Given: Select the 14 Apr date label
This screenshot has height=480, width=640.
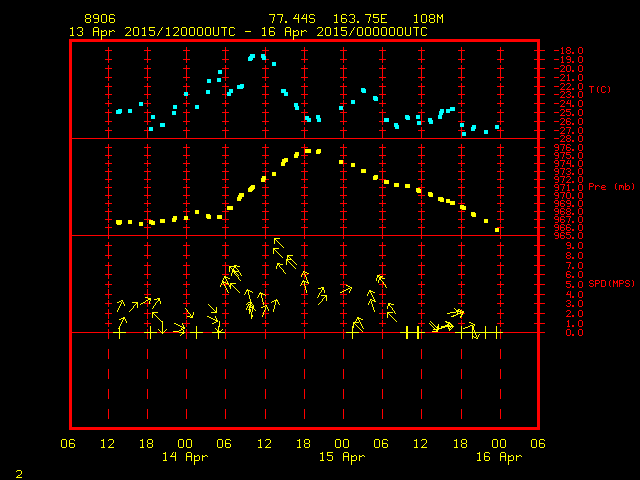Looking at the screenshot, I should (185, 457).
